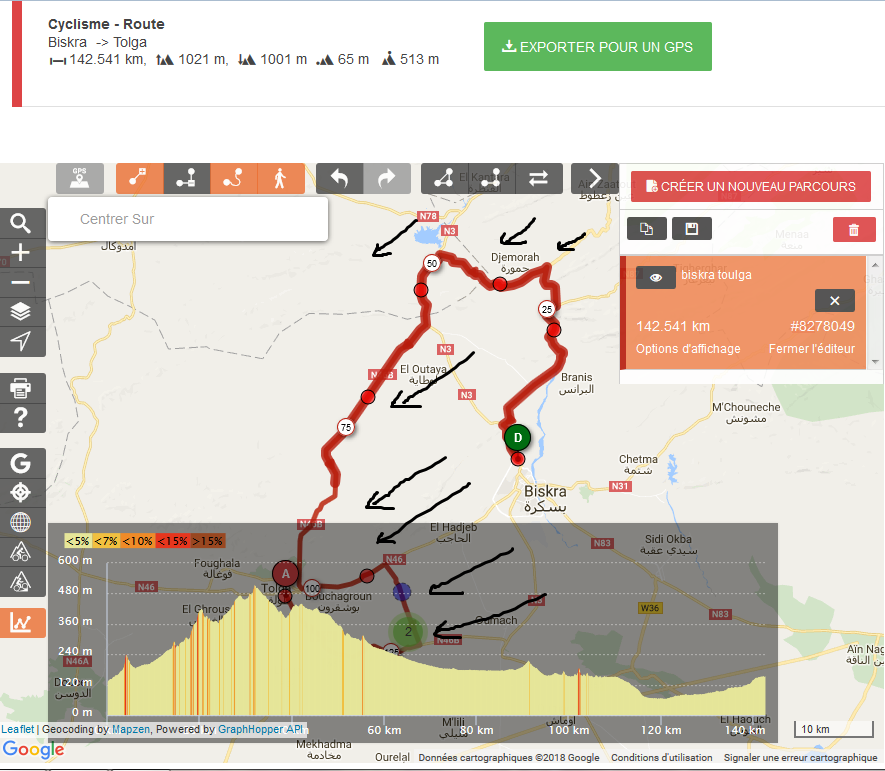
Task: Toggle visibility eye for biskra toulga
Action: 656,277
